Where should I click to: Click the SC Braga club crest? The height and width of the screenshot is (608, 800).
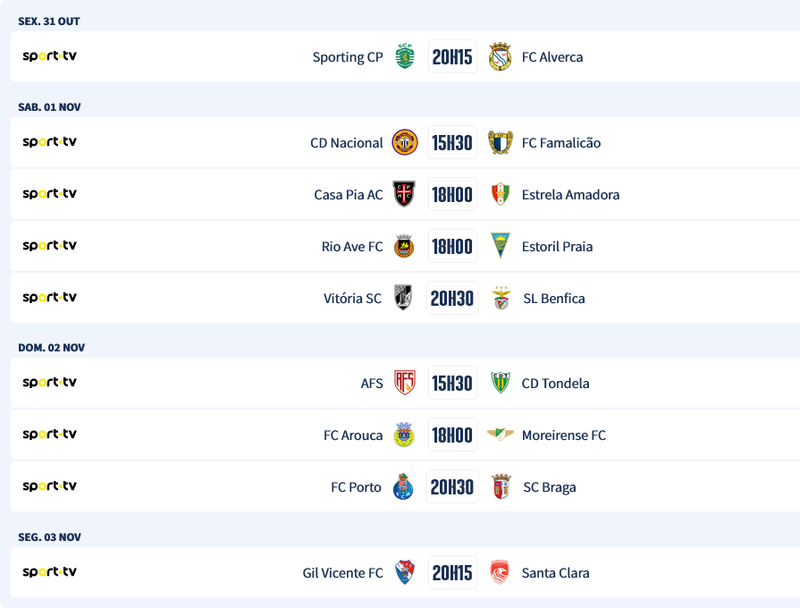point(500,487)
